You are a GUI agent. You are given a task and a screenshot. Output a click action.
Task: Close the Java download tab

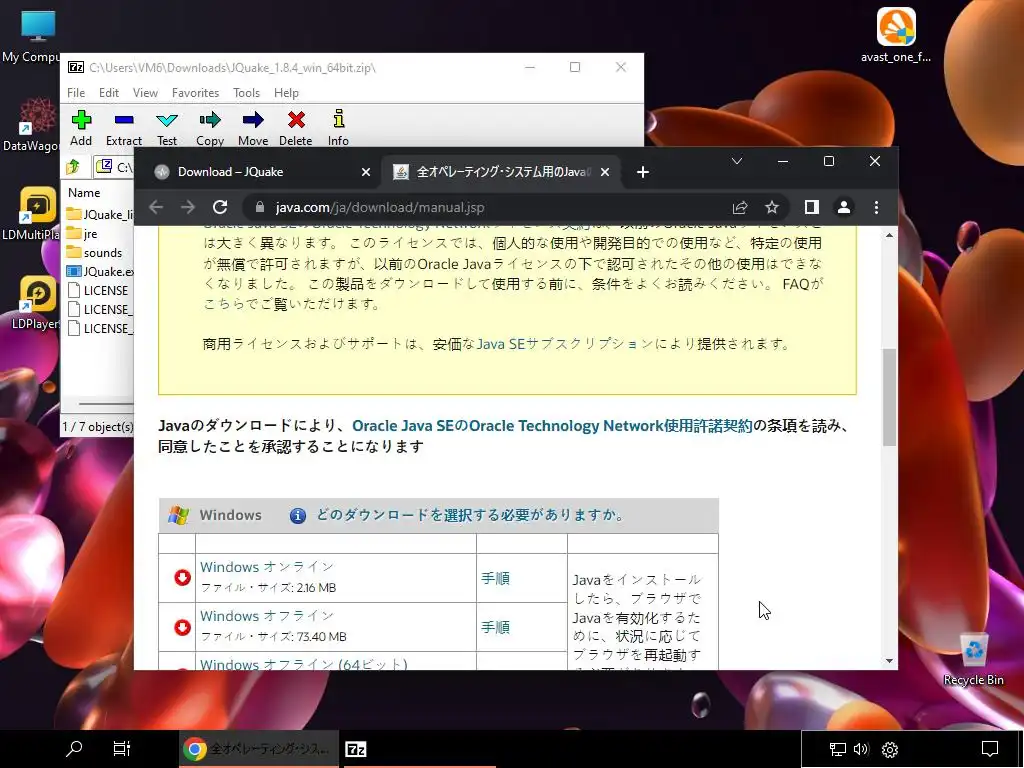coord(605,172)
